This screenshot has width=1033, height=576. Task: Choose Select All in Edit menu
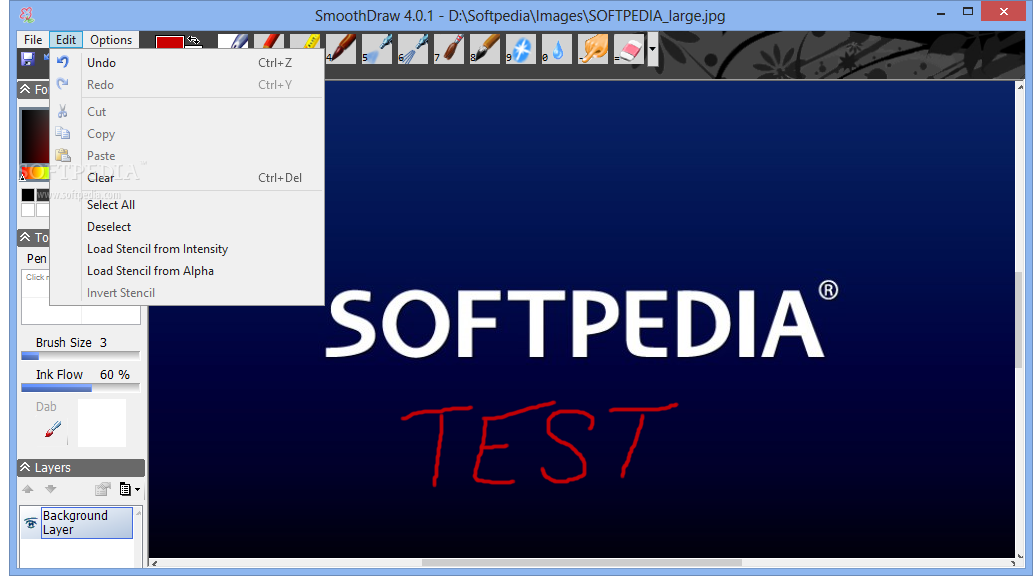pos(187,204)
